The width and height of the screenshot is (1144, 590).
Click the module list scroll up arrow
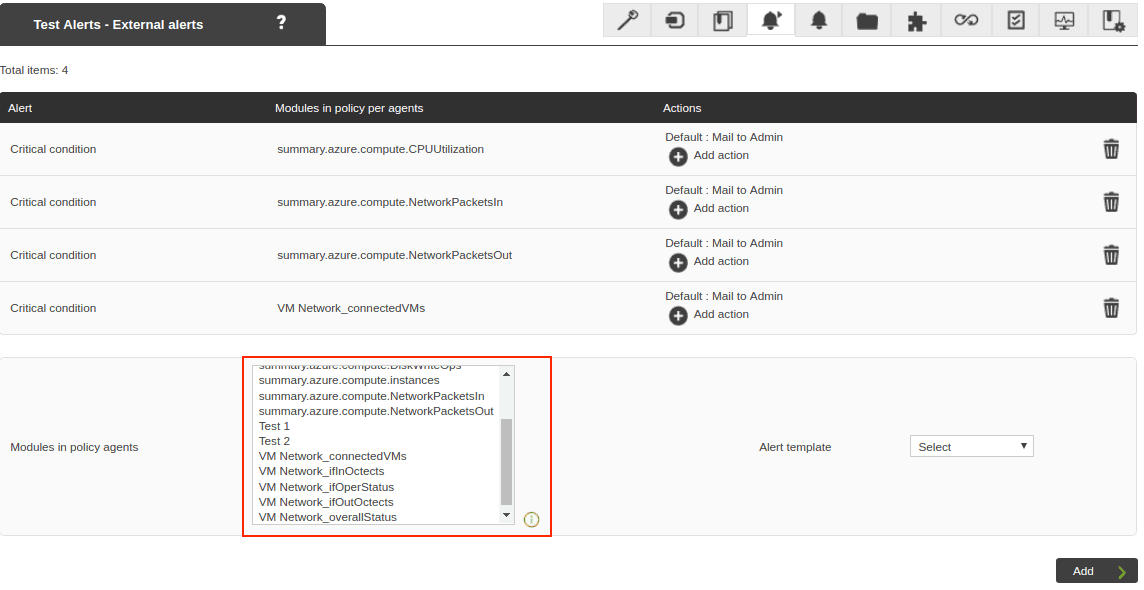(506, 373)
